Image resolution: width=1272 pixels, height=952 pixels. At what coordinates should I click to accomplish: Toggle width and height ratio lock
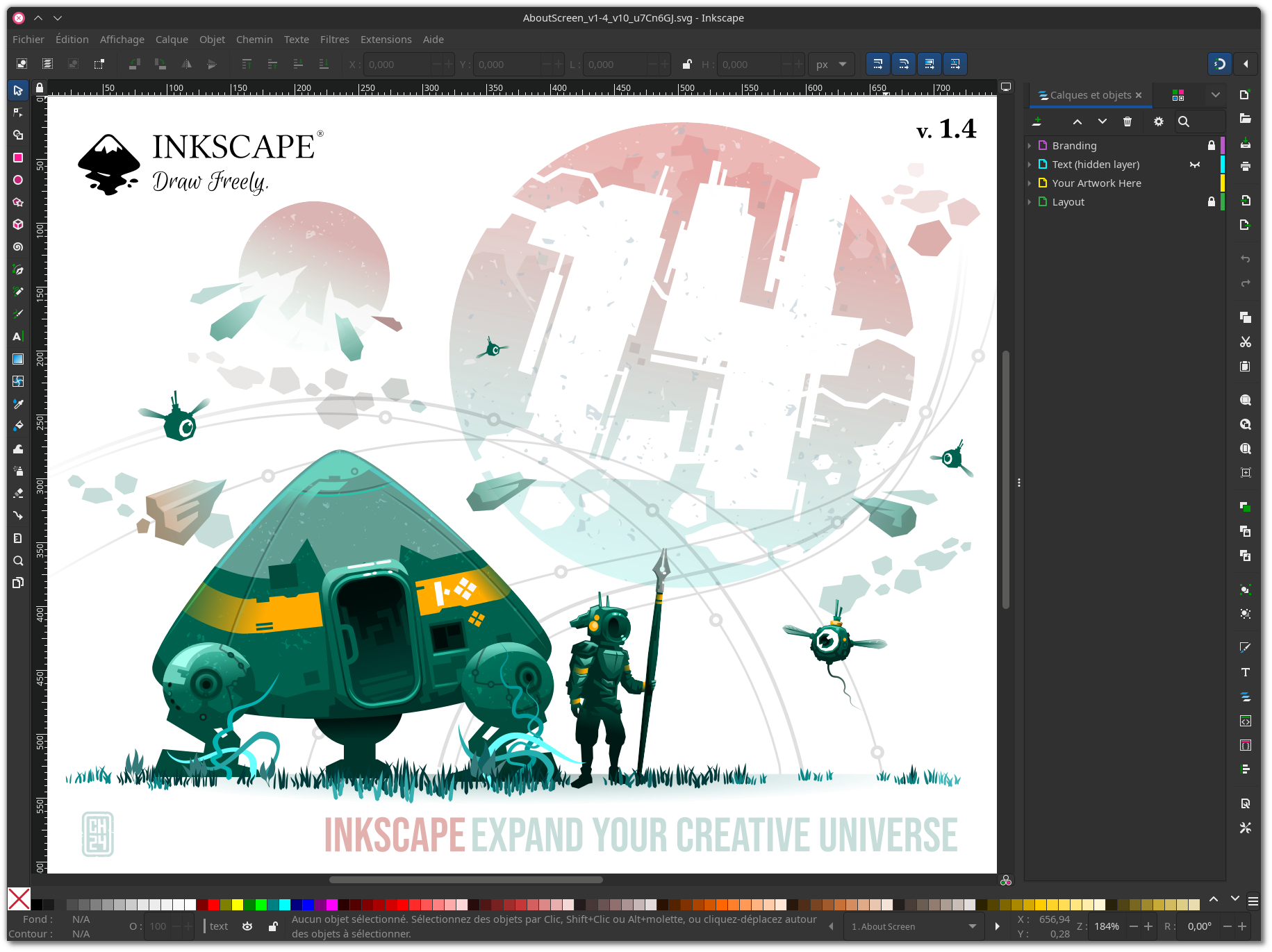coord(687,64)
